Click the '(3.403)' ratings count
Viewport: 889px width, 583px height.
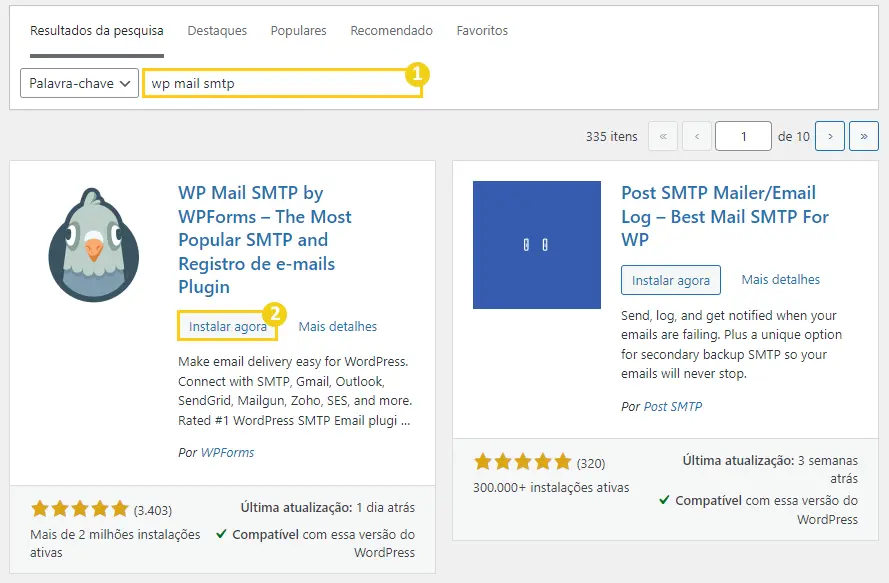click(153, 510)
